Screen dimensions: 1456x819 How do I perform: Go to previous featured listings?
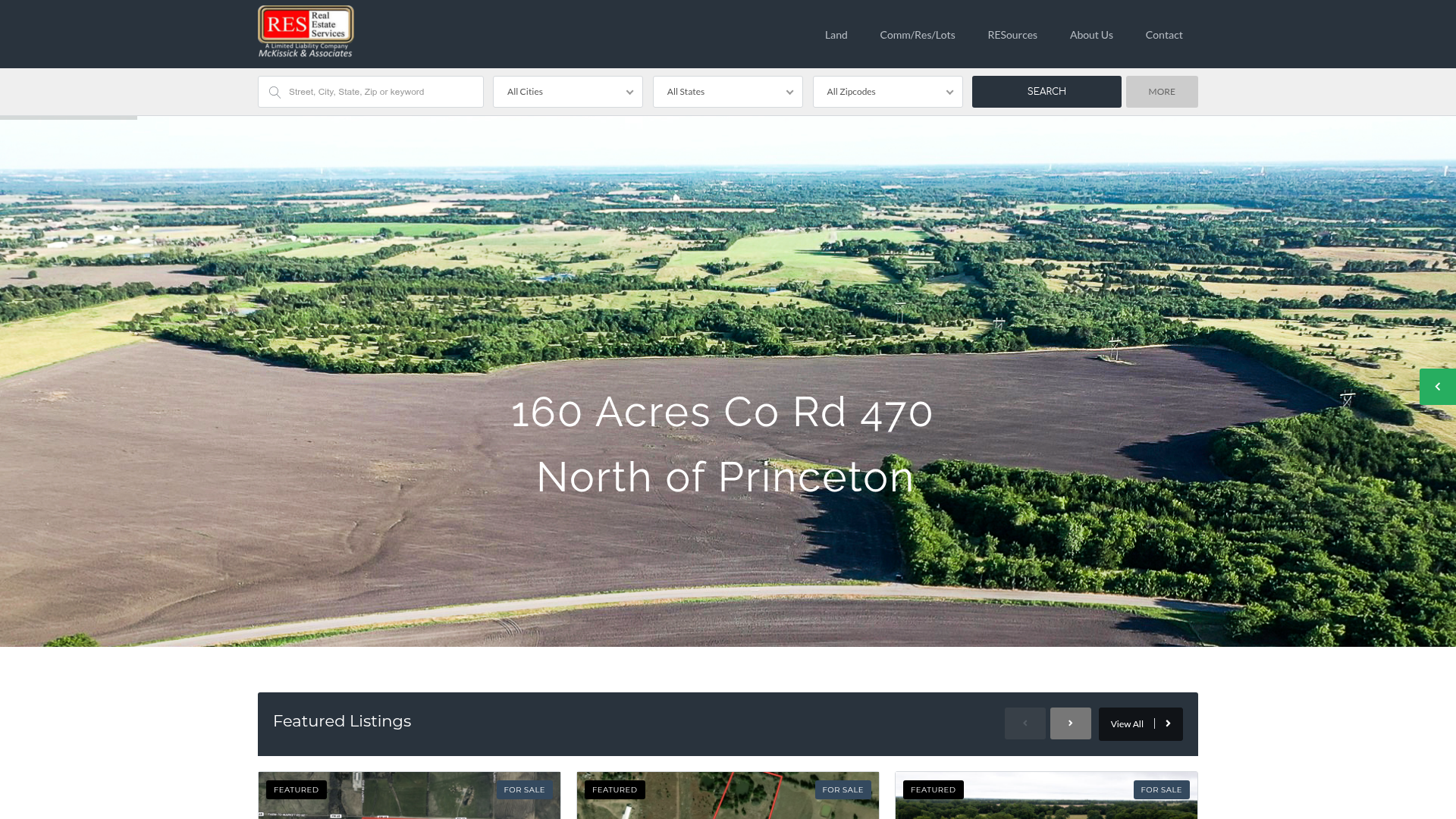click(1025, 723)
